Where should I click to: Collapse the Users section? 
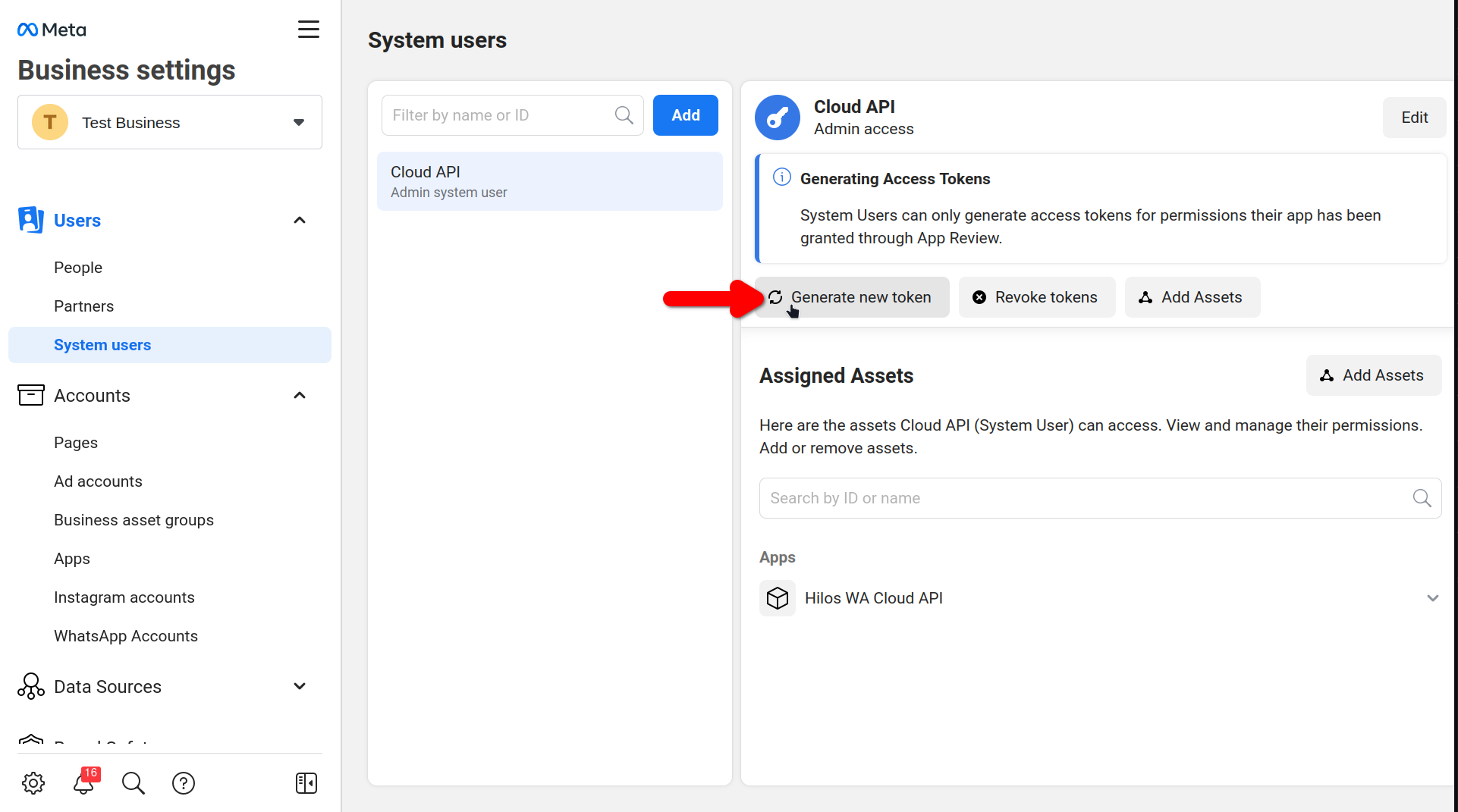coord(300,221)
